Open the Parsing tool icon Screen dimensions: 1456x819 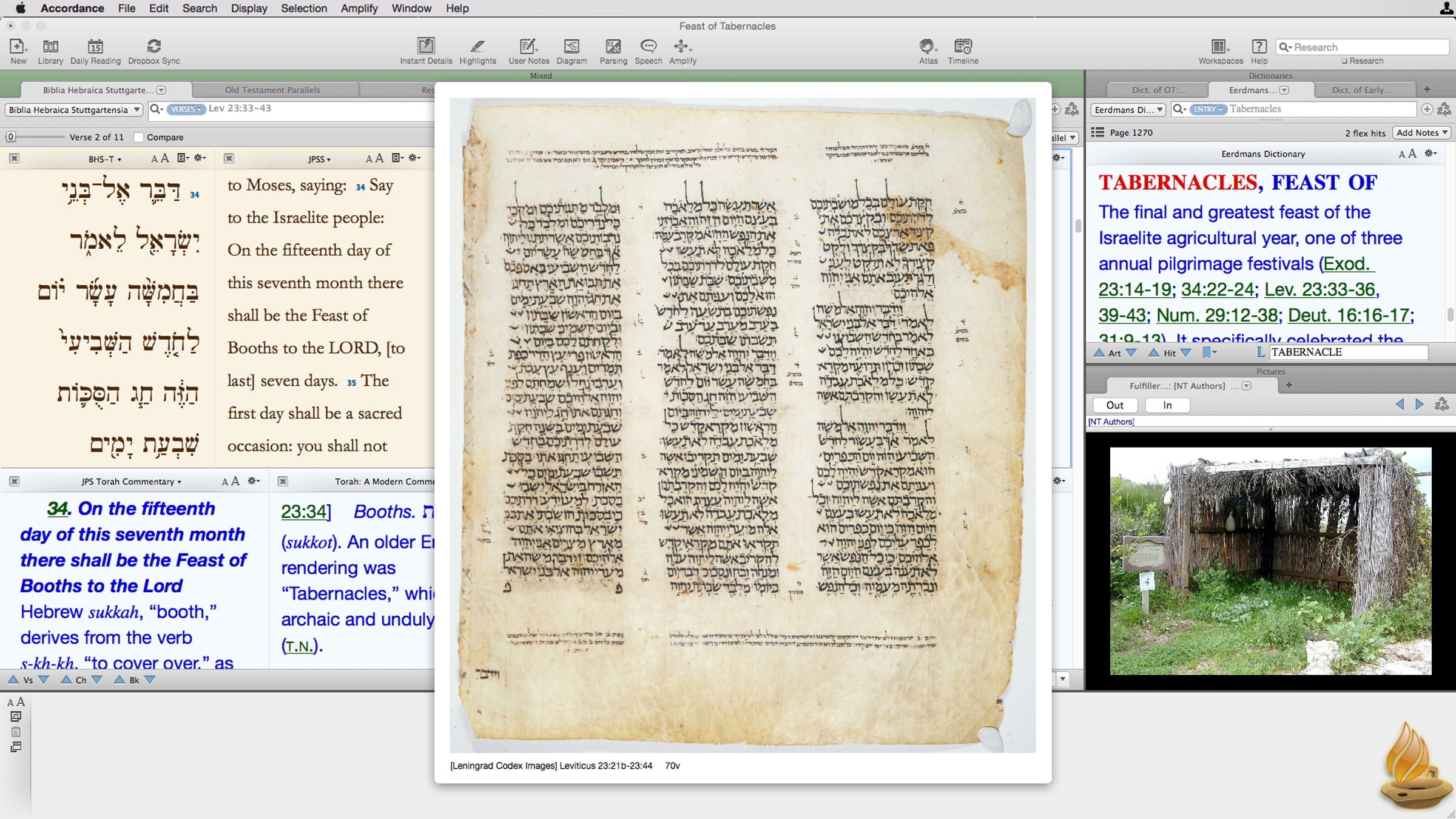(613, 47)
